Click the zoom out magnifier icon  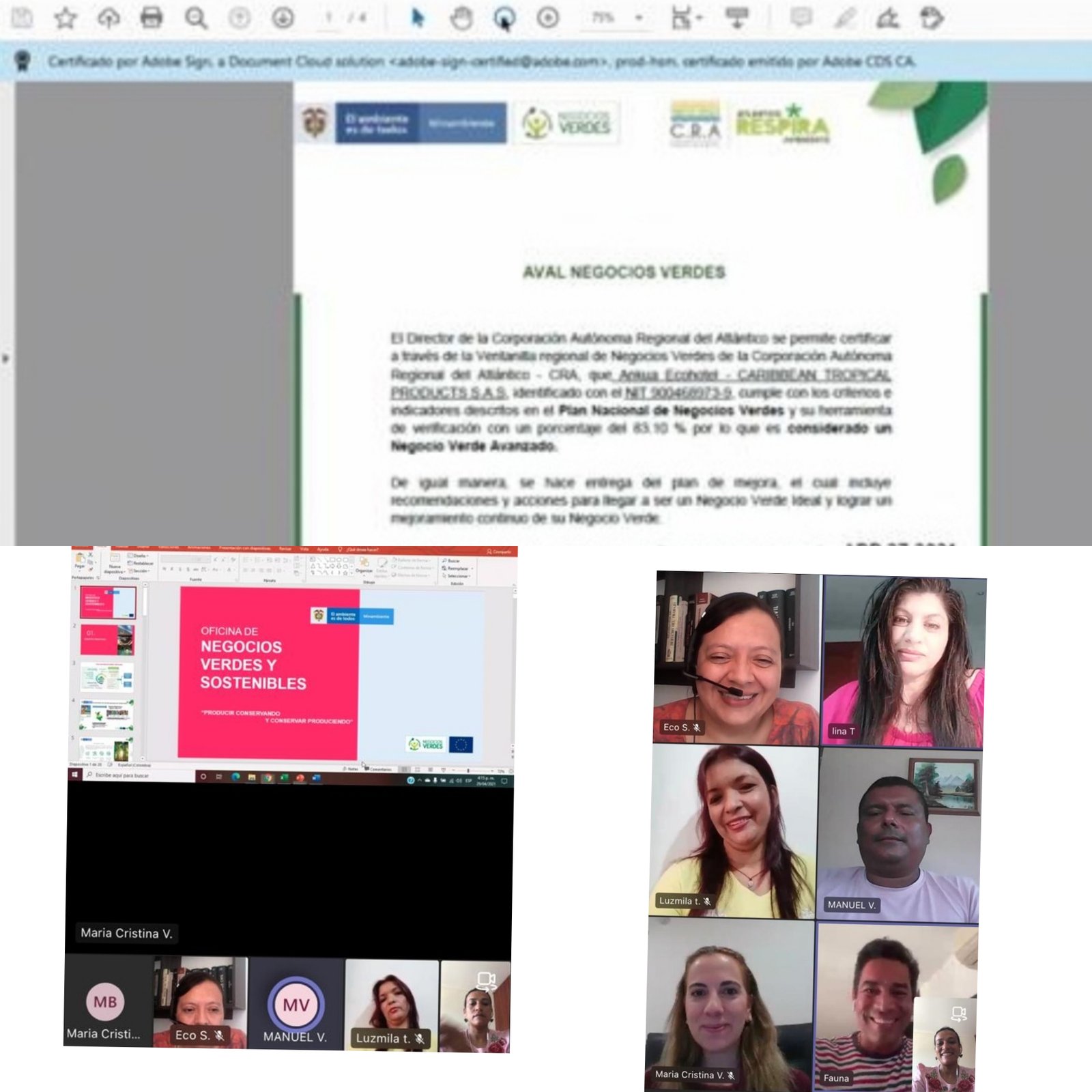196,18
